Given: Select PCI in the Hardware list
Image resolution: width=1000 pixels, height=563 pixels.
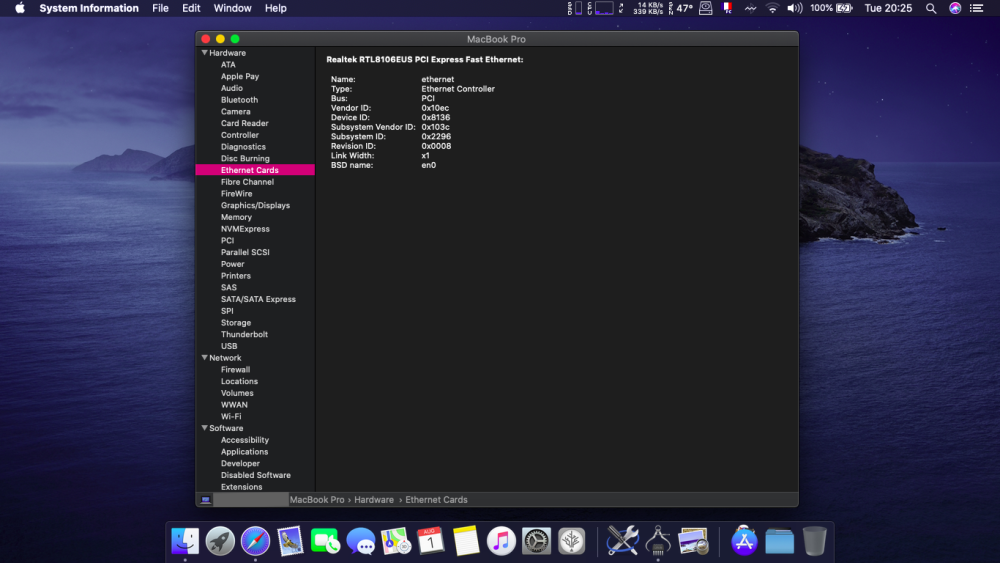Looking at the screenshot, I should click(227, 241).
